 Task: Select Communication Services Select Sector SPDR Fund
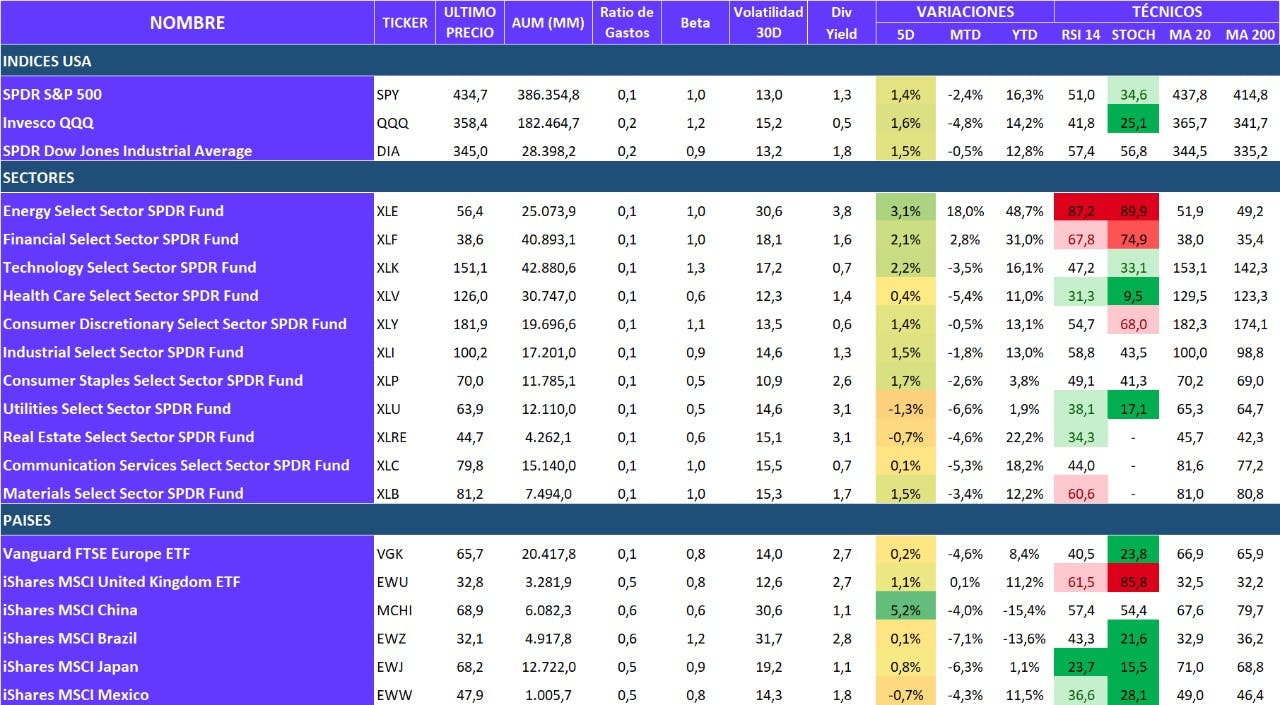click(187, 464)
